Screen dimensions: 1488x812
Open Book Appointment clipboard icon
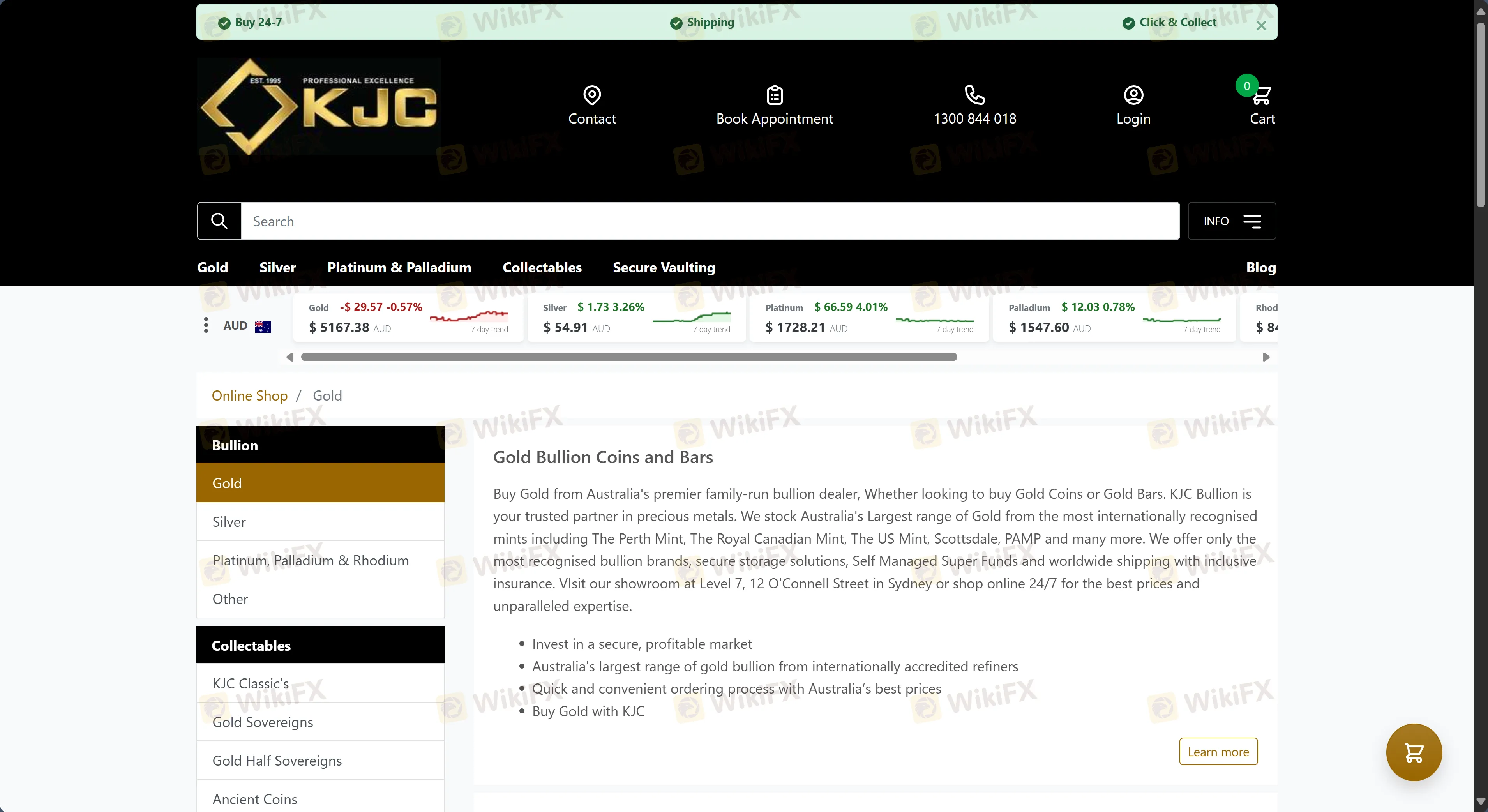coord(775,95)
